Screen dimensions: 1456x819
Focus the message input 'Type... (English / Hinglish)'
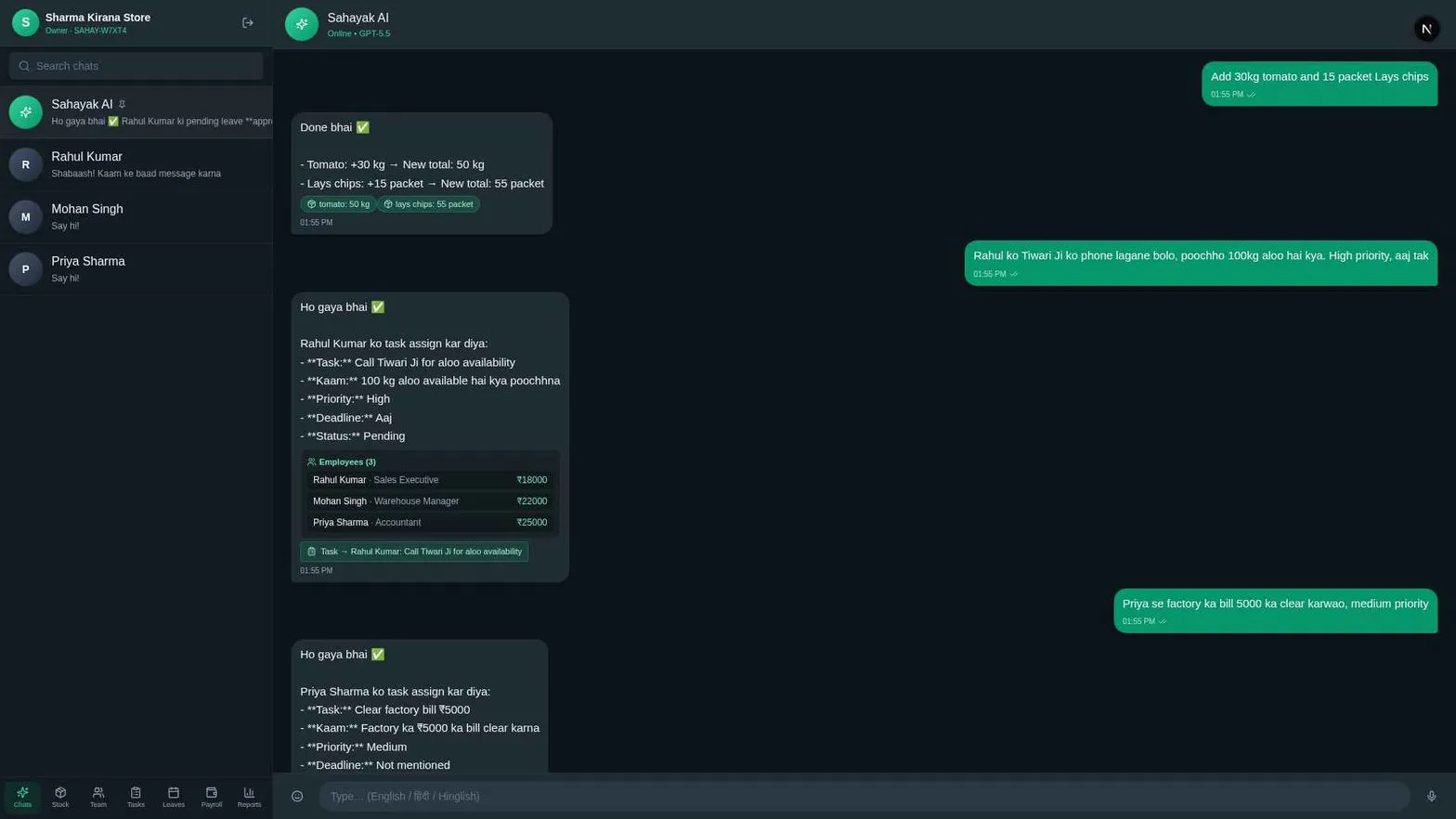click(x=864, y=796)
